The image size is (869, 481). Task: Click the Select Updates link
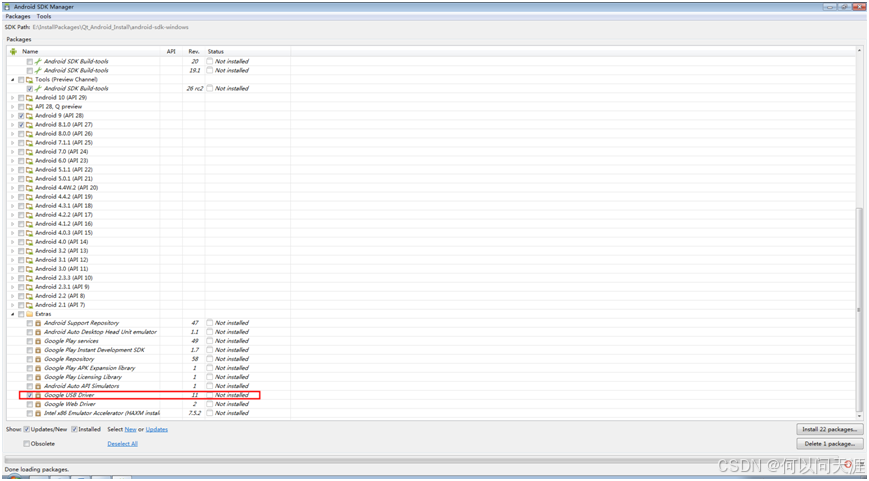coord(157,429)
